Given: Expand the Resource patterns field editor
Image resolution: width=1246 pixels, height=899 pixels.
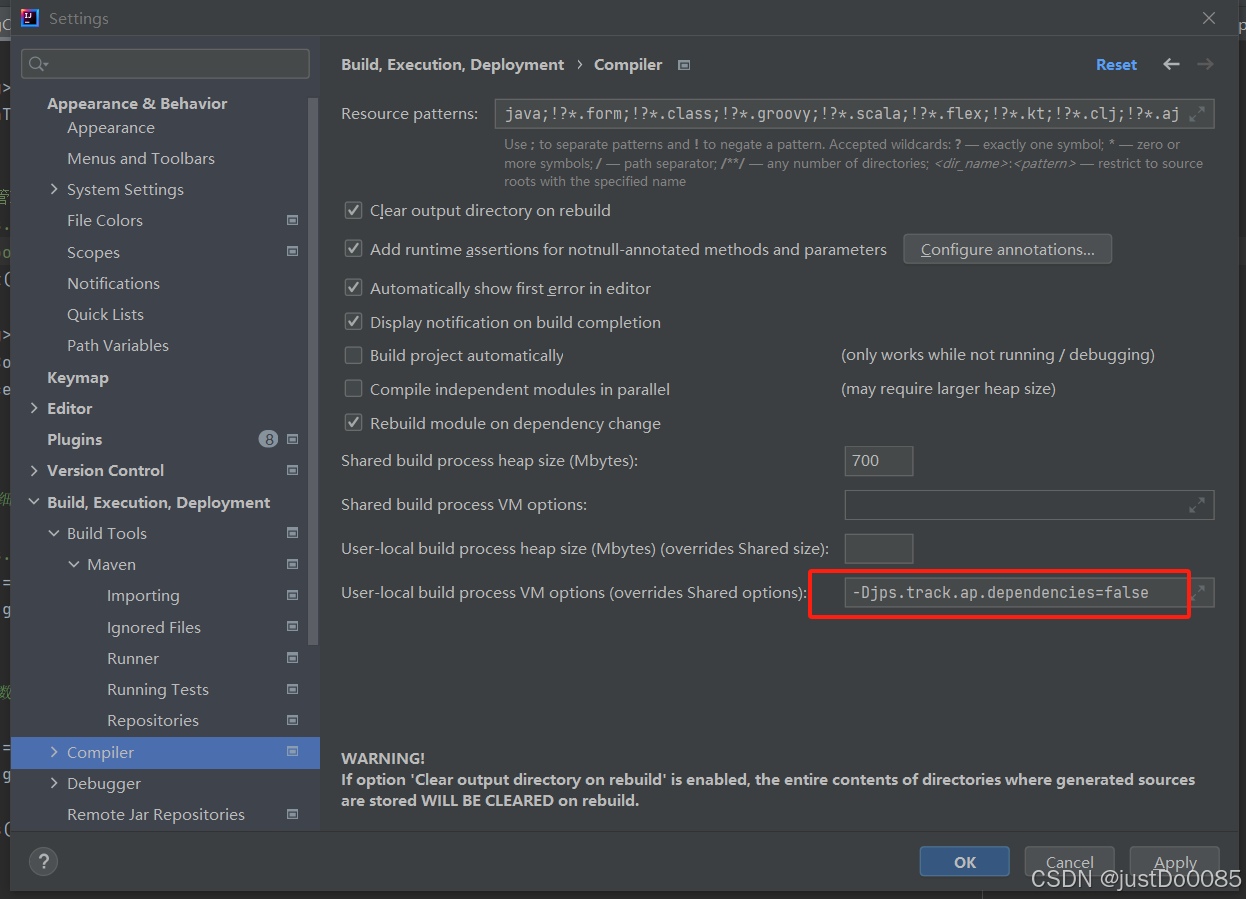Looking at the screenshot, I should click(1197, 113).
